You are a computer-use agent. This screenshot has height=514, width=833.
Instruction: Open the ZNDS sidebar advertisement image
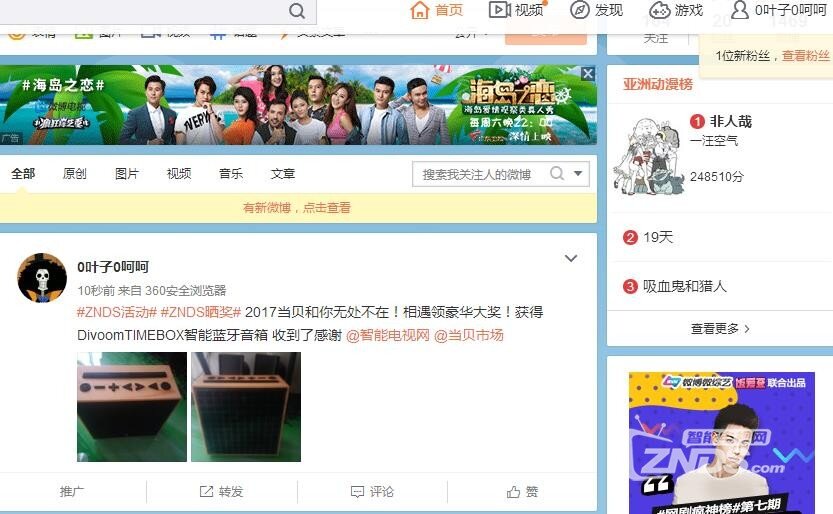coord(722,443)
